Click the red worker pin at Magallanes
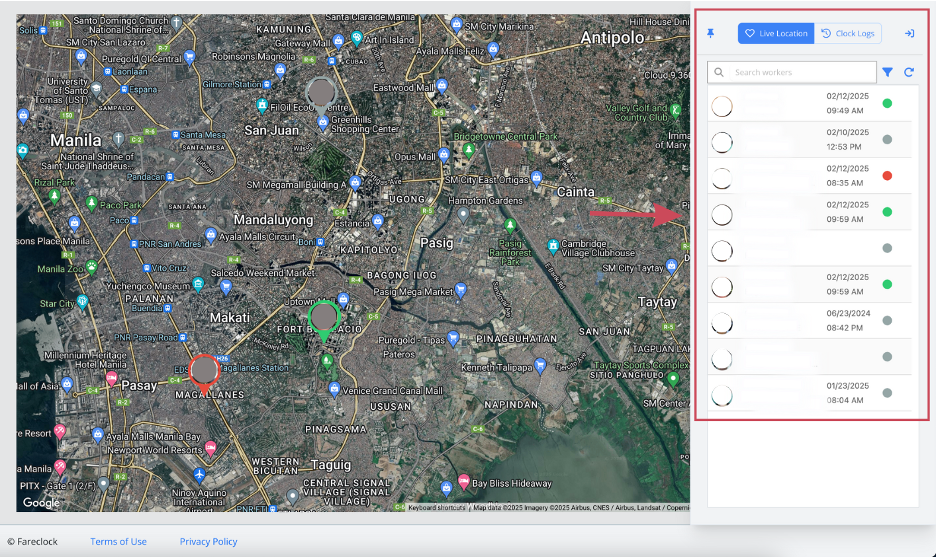 204,373
